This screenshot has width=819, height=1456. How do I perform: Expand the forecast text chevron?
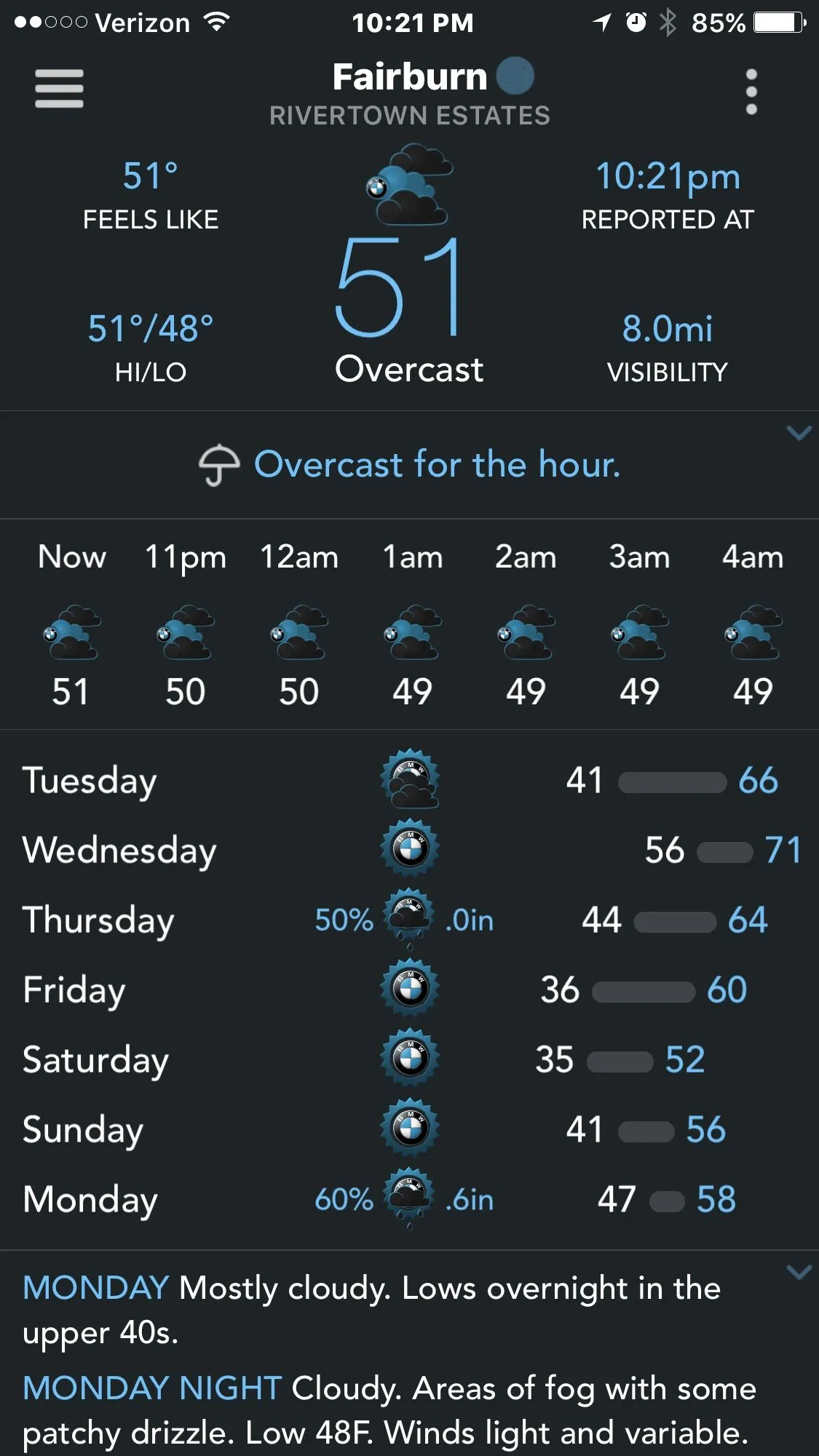click(x=799, y=1272)
